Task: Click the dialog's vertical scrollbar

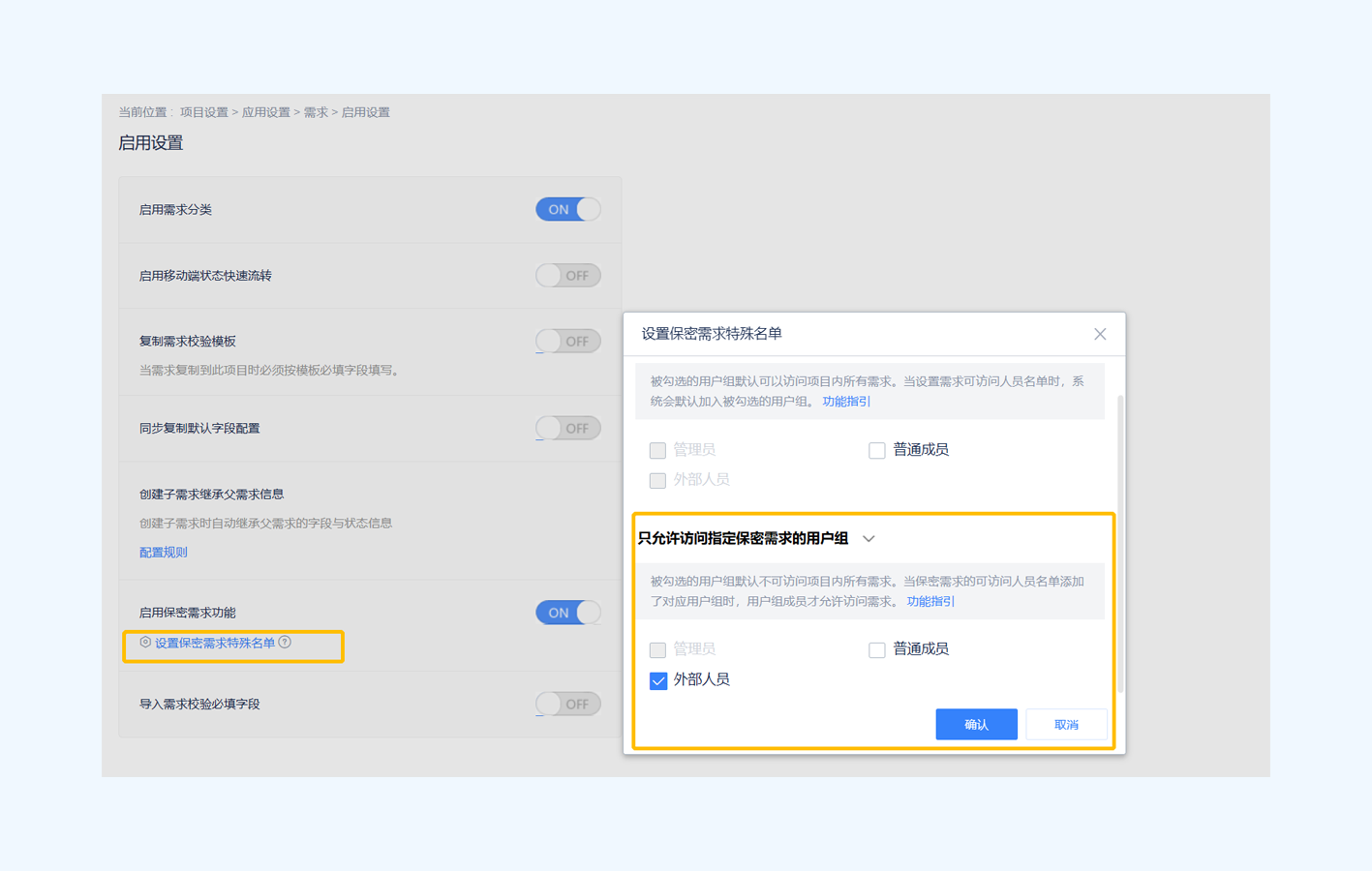Action: click(1120, 542)
